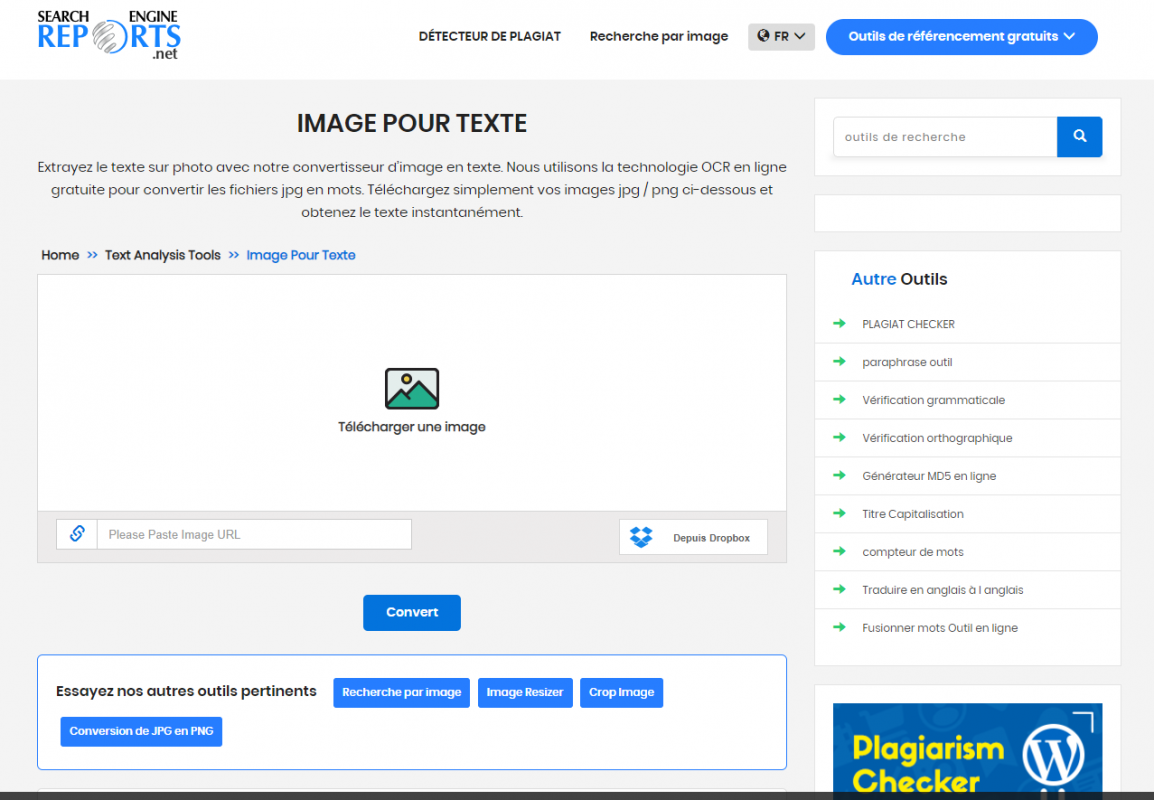This screenshot has width=1154, height=800.
Task: Click the Convert button
Action: click(x=411, y=612)
